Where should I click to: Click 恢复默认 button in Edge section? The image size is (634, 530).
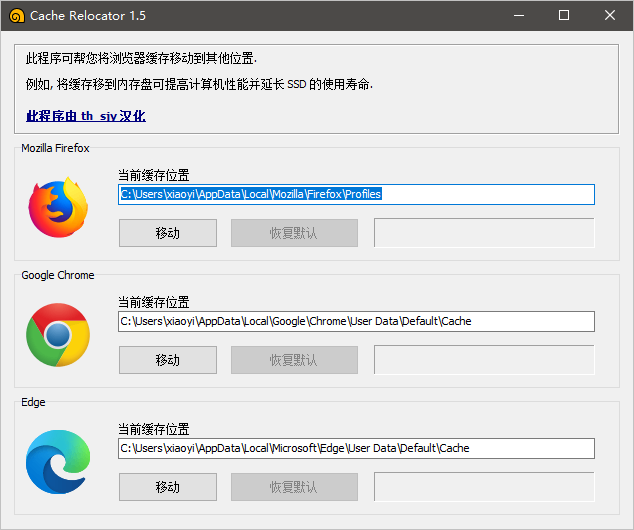coord(294,487)
